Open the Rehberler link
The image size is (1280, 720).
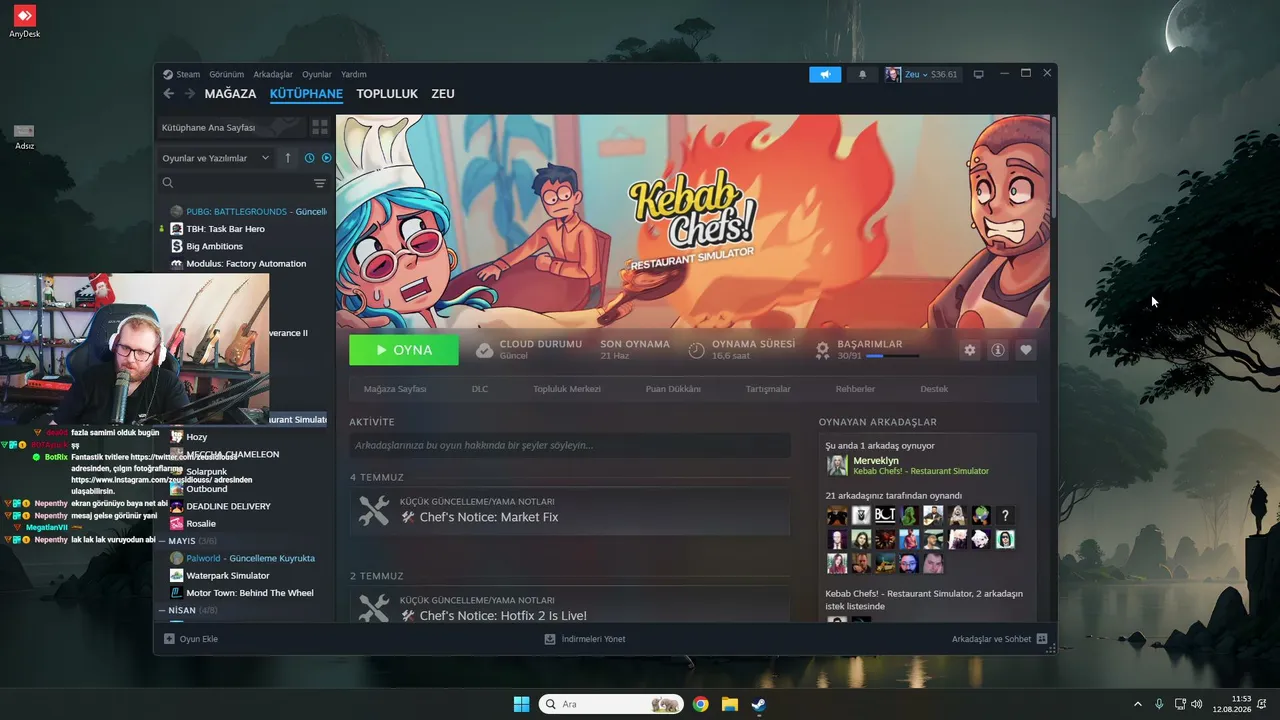click(855, 389)
